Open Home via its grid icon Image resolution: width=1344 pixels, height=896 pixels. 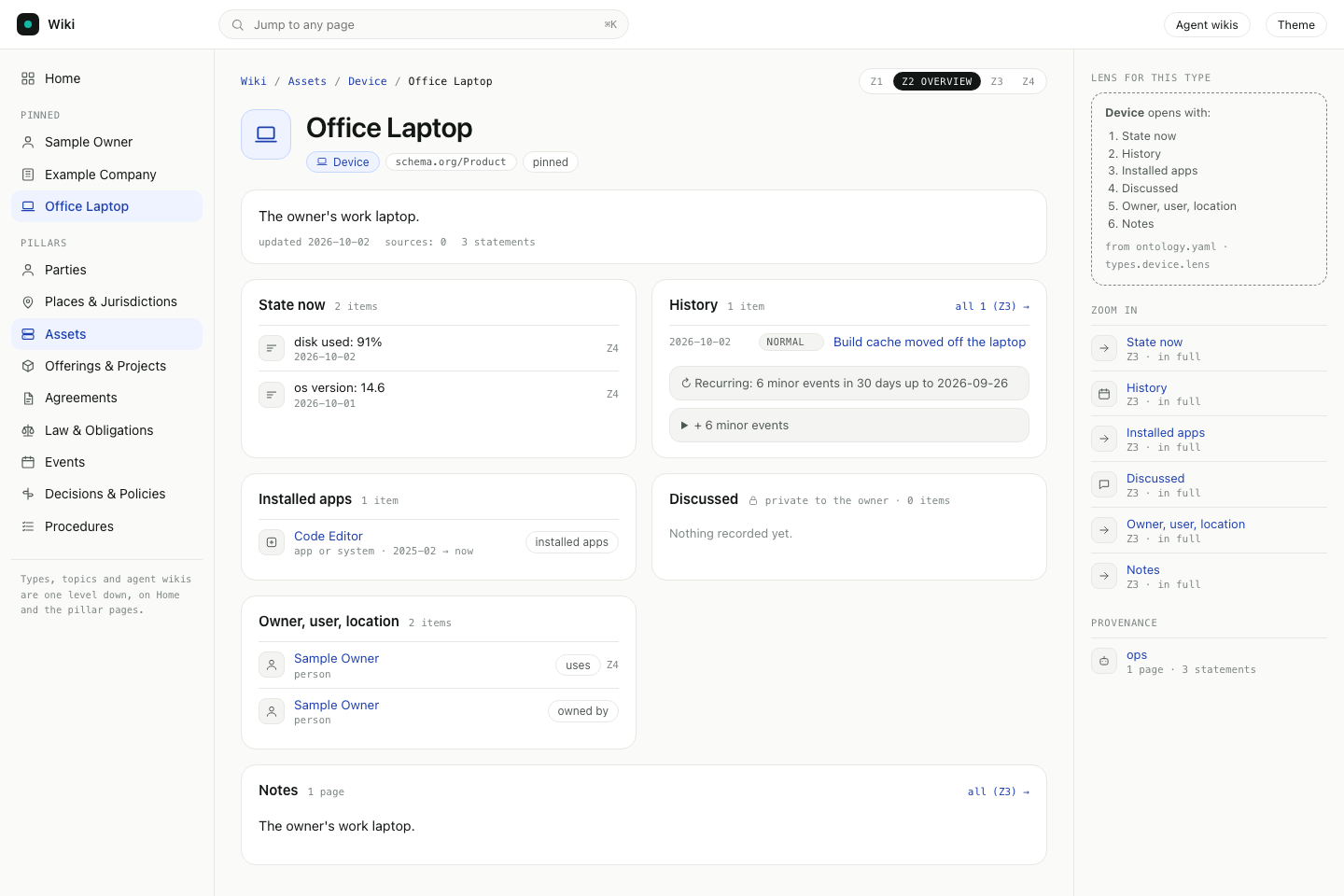point(28,78)
